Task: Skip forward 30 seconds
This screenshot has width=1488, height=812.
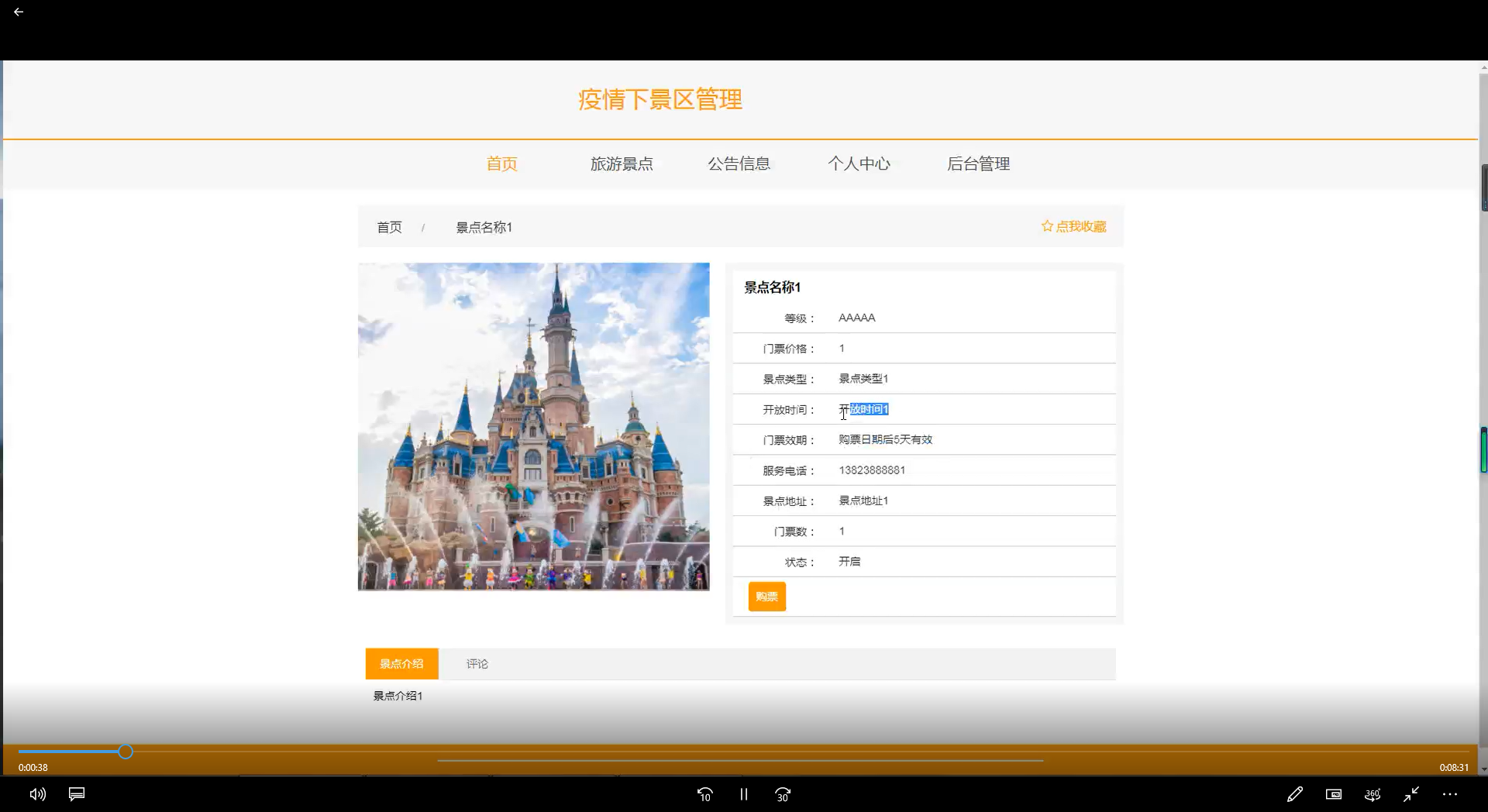Action: 783,794
